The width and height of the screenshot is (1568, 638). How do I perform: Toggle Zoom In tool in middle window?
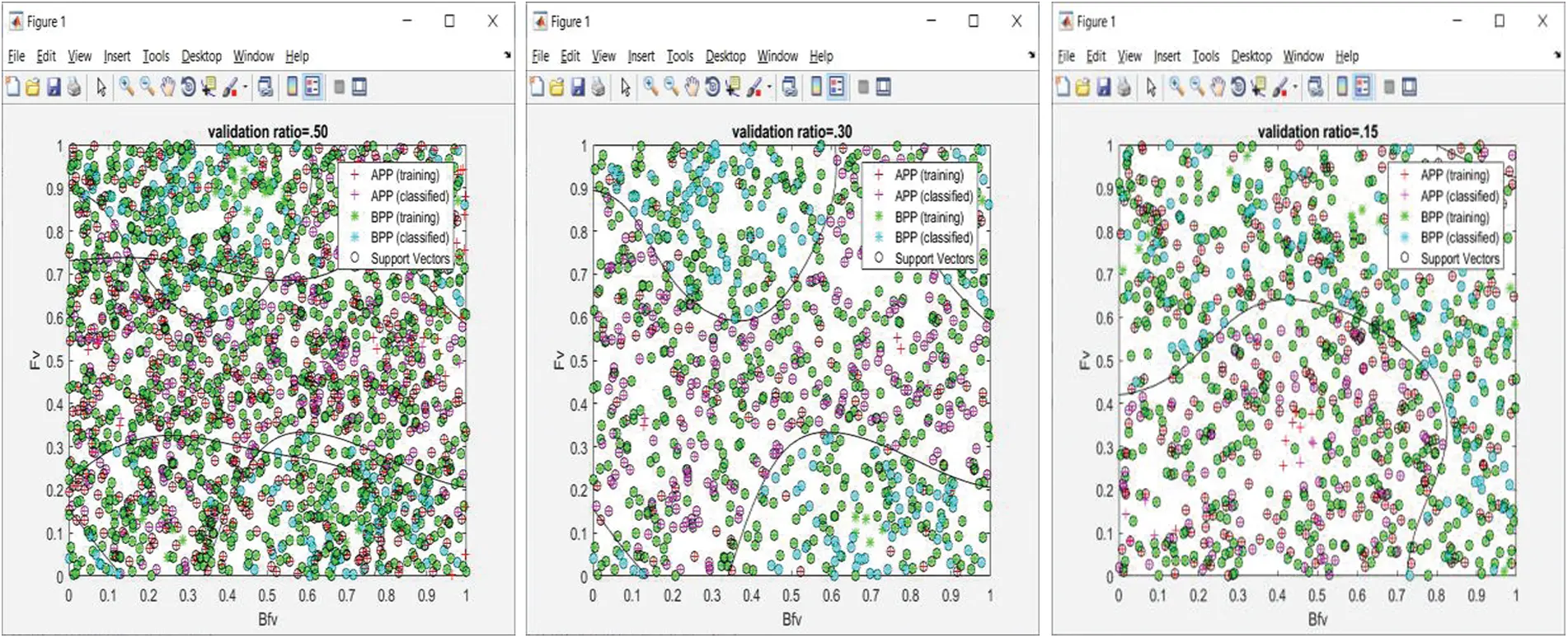[x=650, y=87]
